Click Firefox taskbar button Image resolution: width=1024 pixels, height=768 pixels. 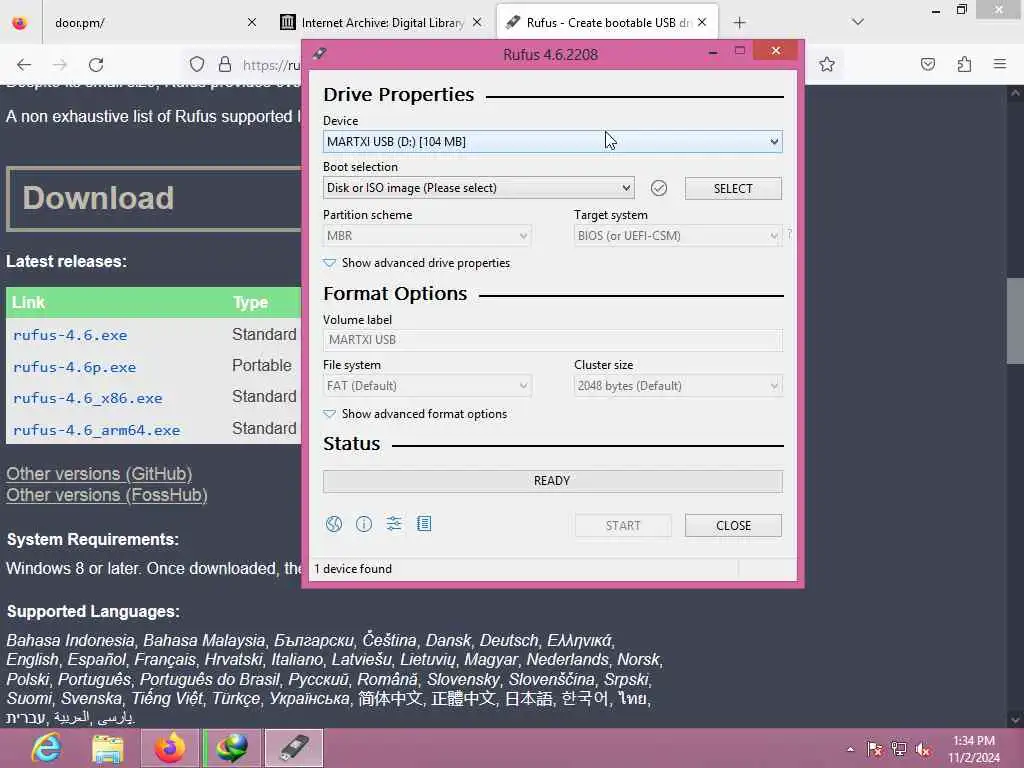click(x=170, y=748)
